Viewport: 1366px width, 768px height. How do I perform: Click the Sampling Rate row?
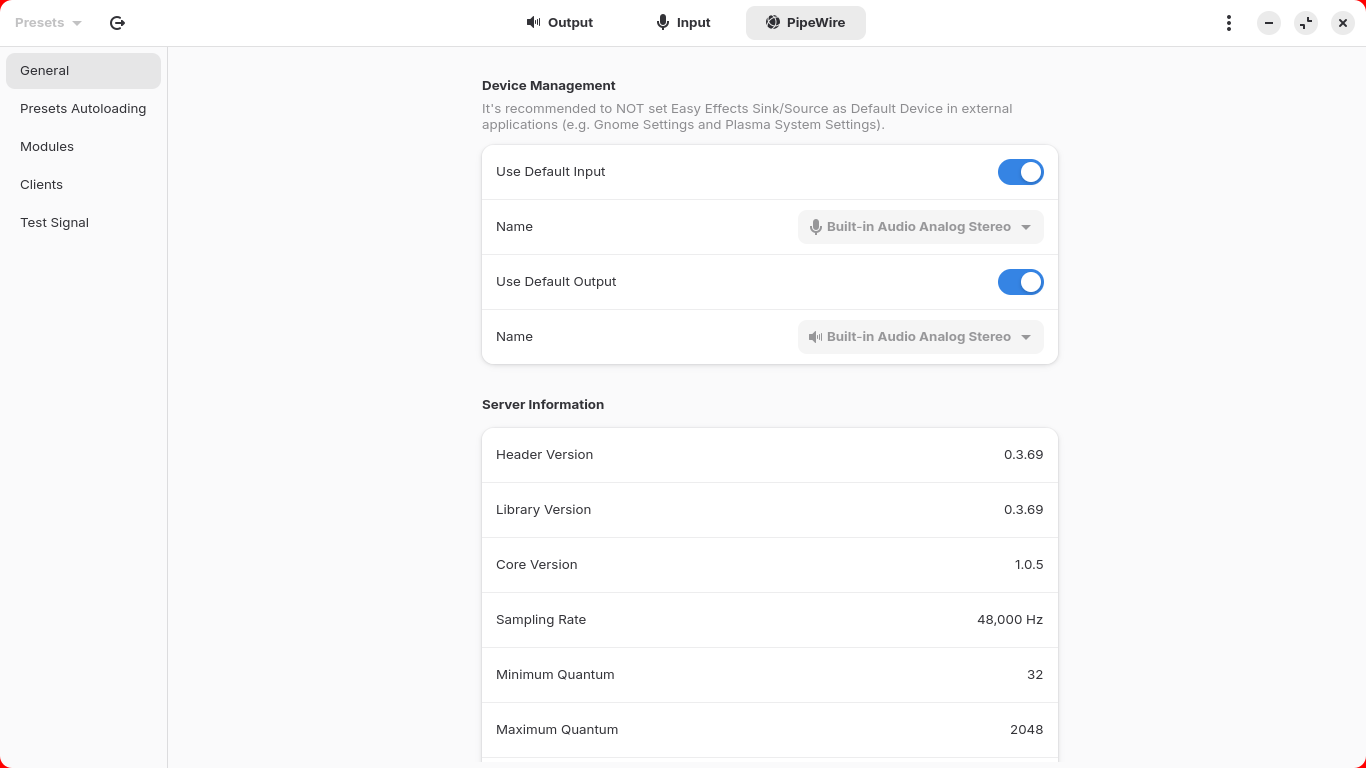click(x=769, y=620)
